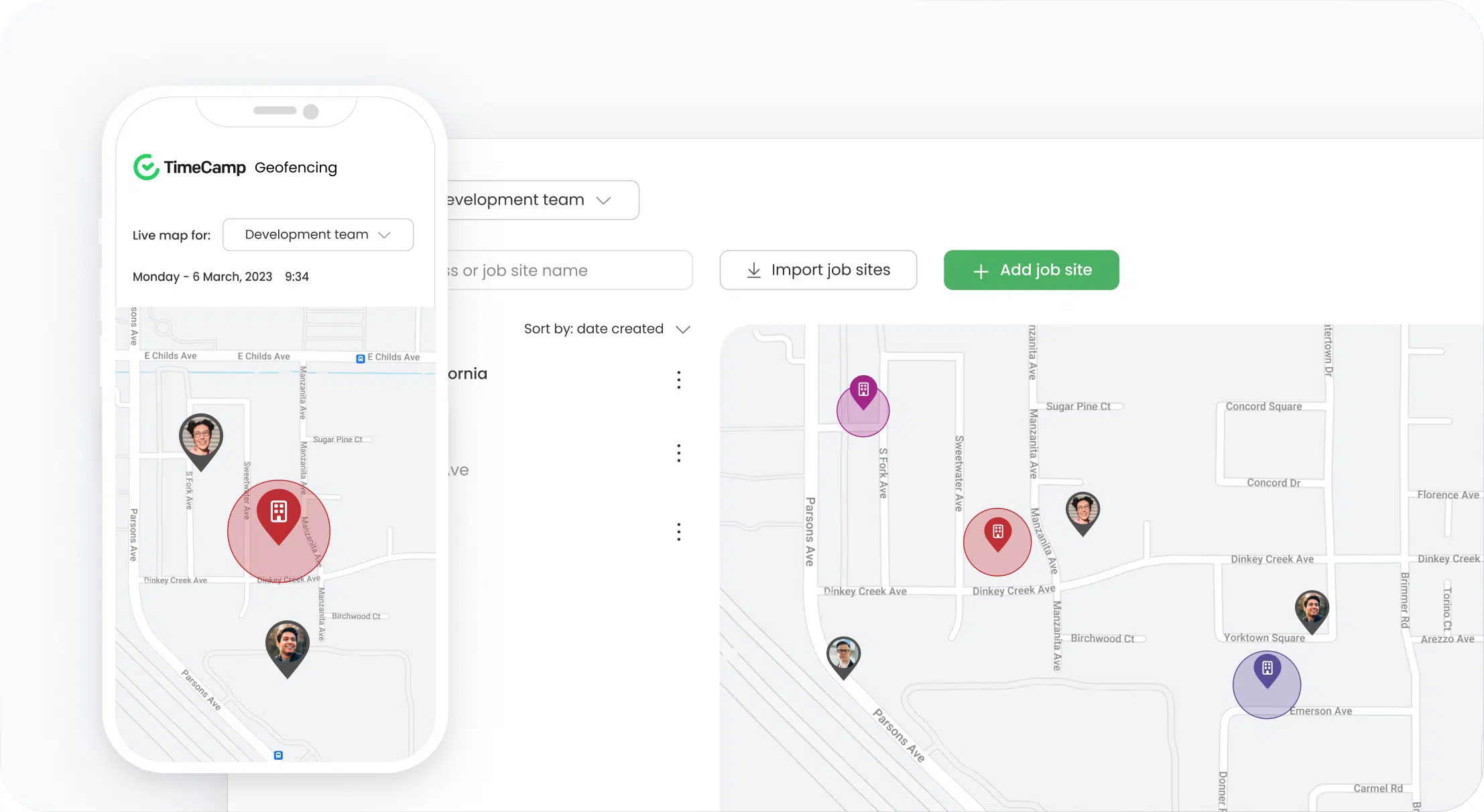1484x812 pixels.
Task: Select employee avatar pin right of Manzanita Ave on desktop
Action: [1083, 511]
